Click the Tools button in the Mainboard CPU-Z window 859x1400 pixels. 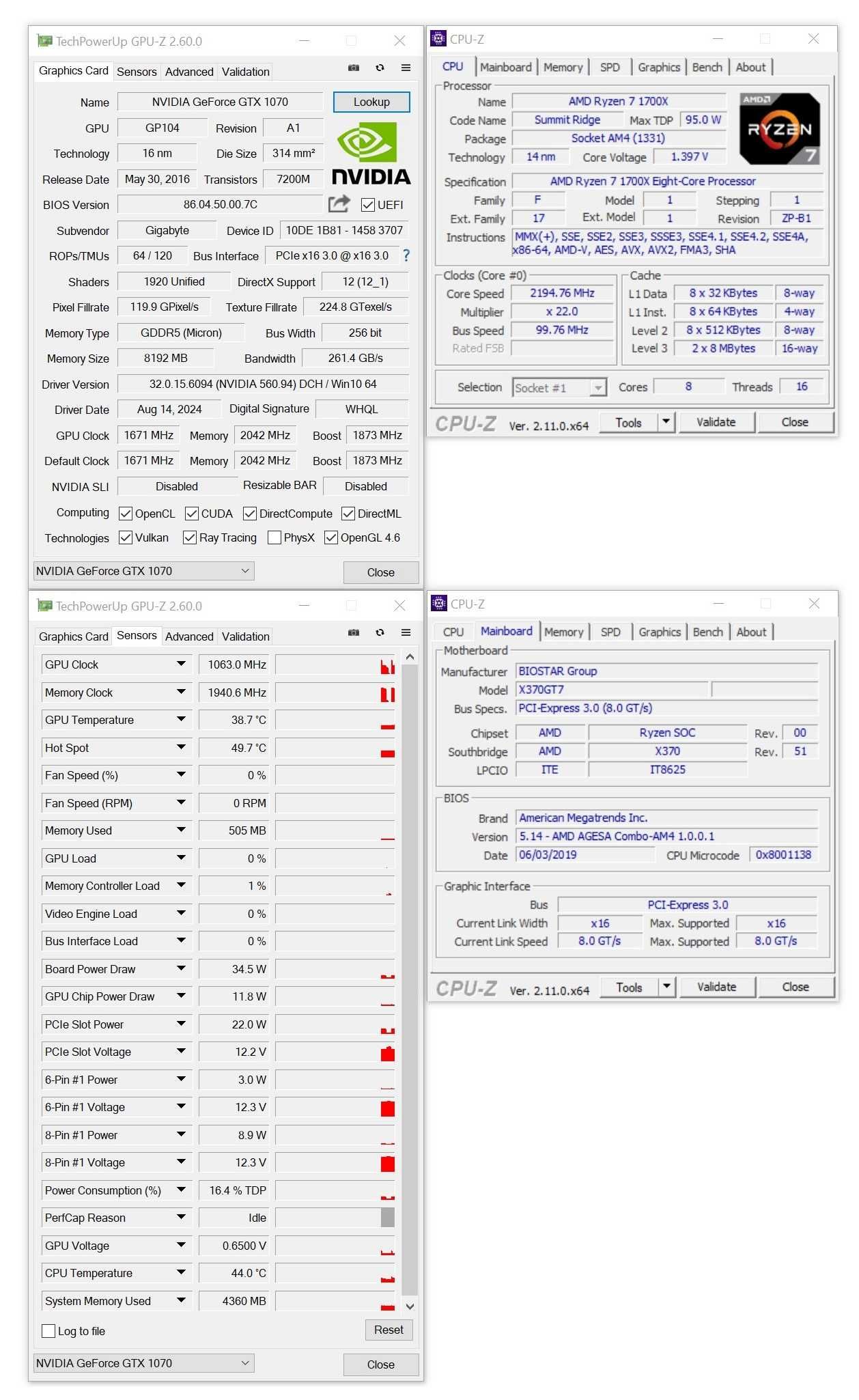(x=629, y=987)
